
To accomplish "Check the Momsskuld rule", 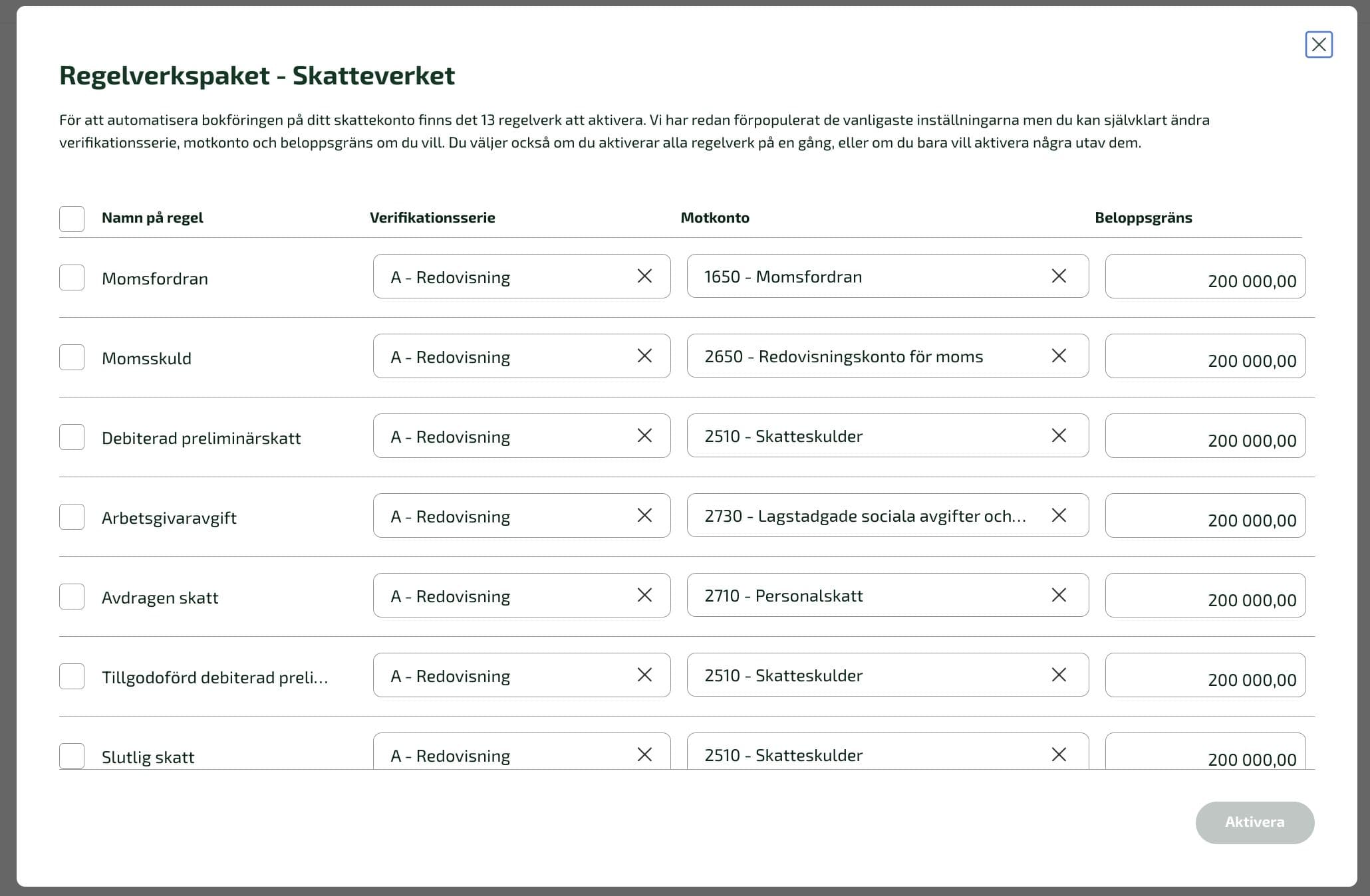I will [x=72, y=358].
